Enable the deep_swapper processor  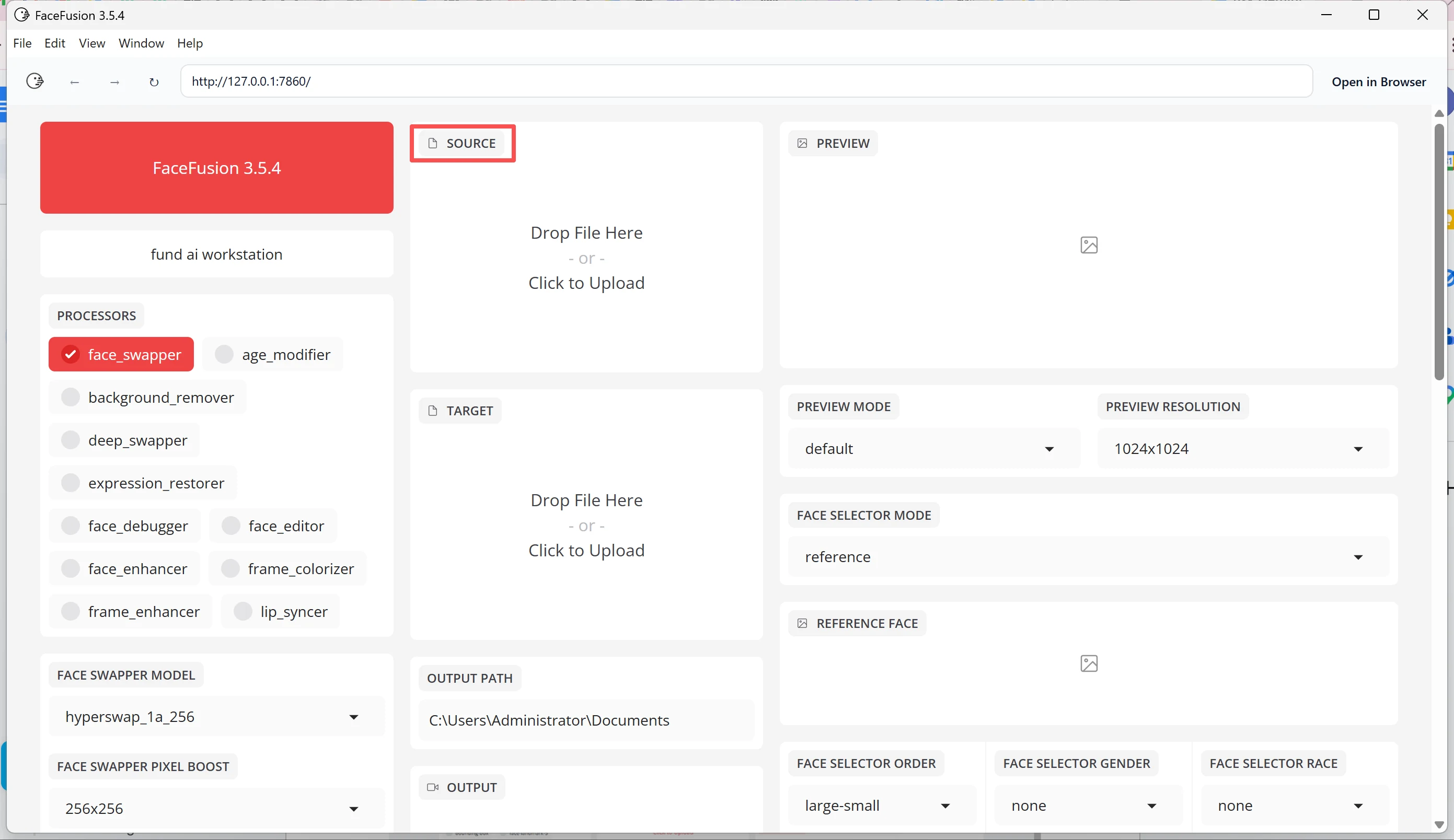click(124, 440)
